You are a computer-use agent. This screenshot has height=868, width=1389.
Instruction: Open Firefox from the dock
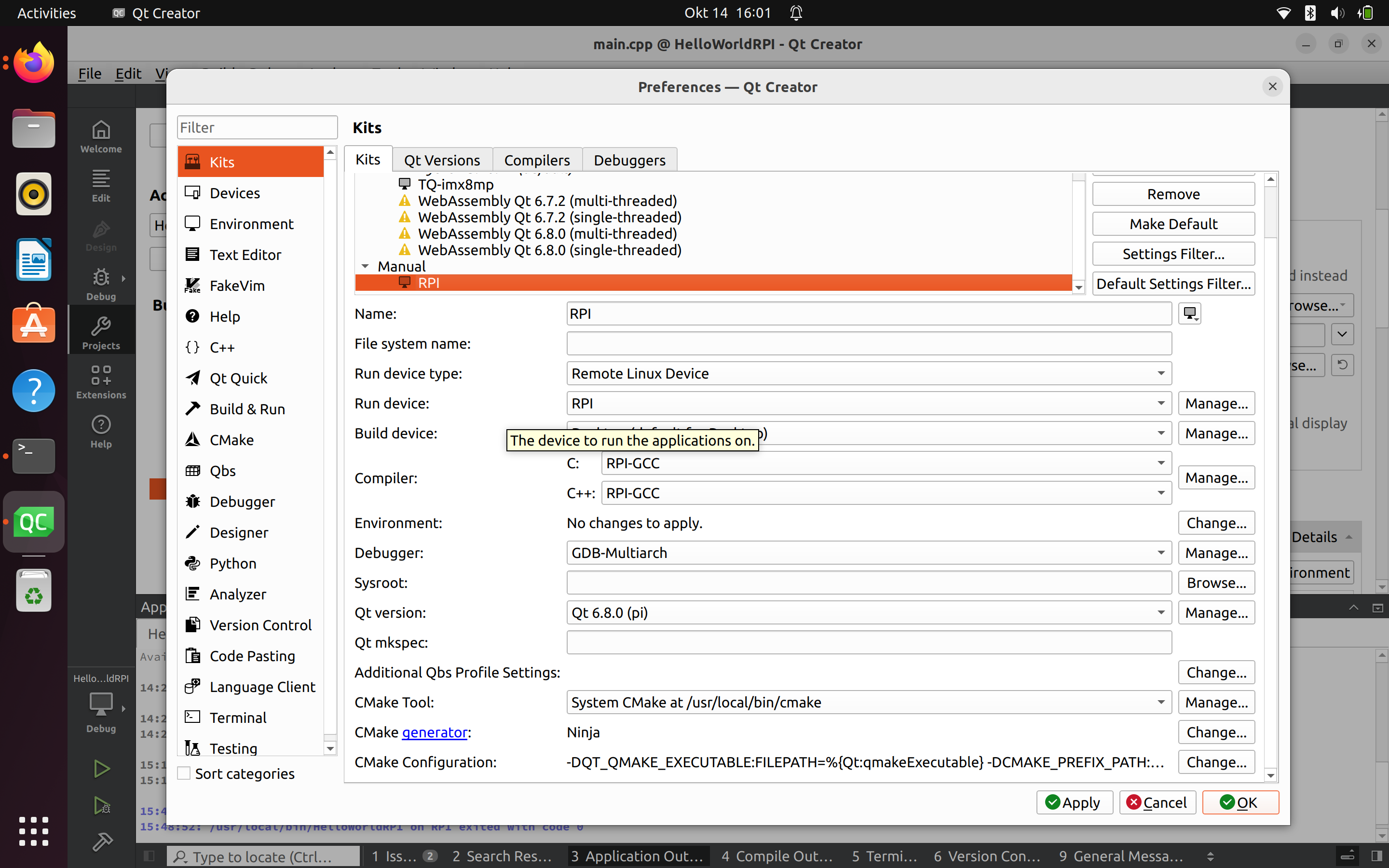33,63
